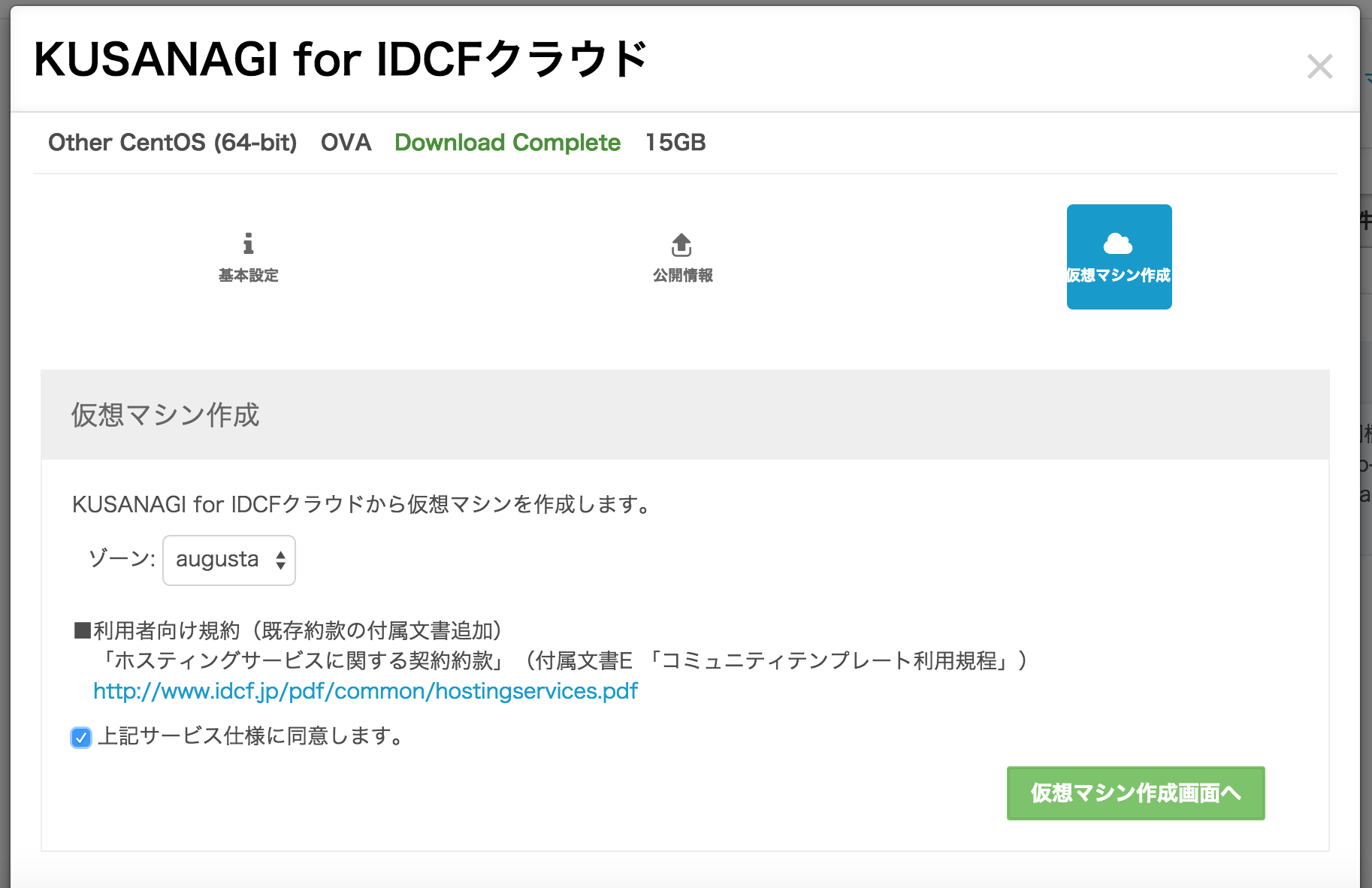Select the blue 仮想マシン作成 tab label
Screen dimensions: 1372x888
coord(1119,276)
